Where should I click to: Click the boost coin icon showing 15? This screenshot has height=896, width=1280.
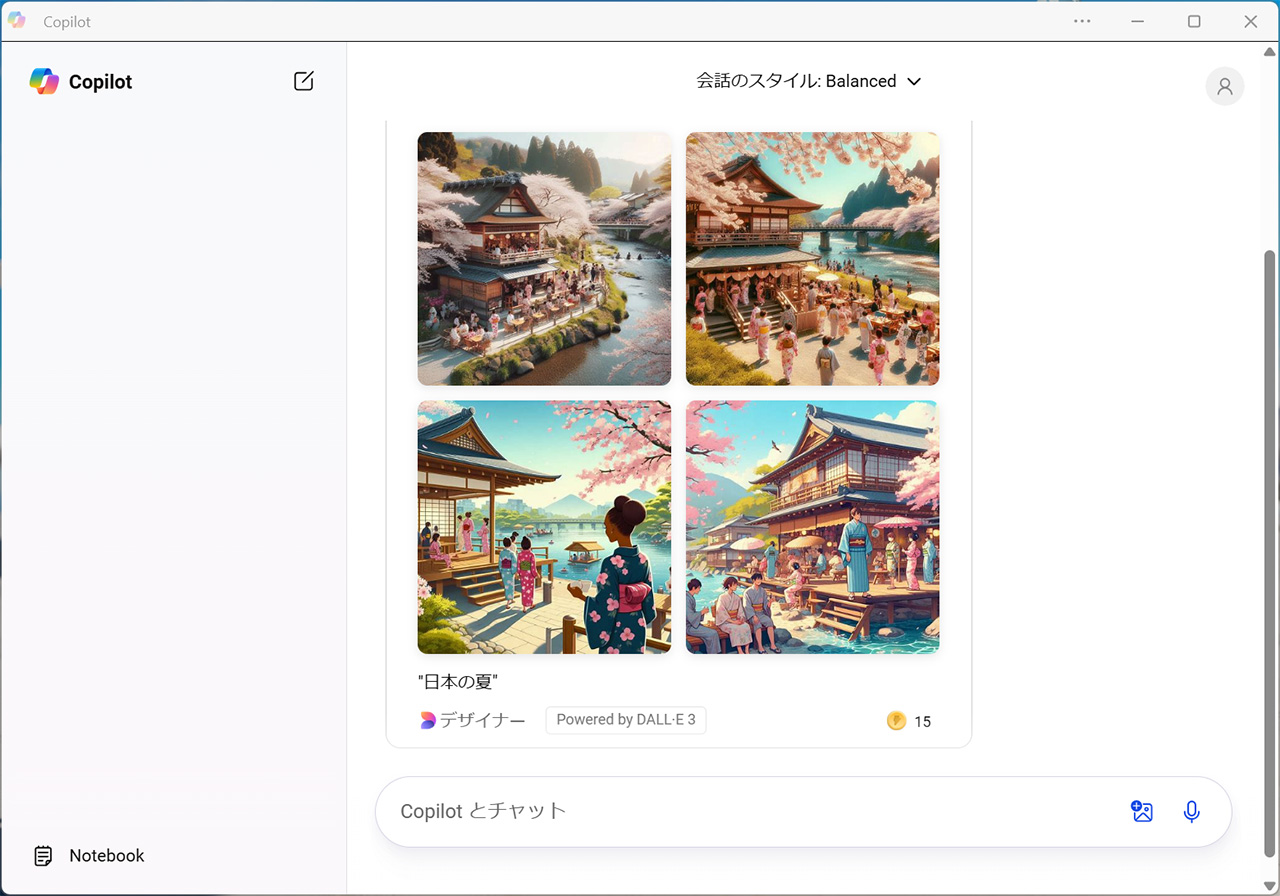[896, 721]
